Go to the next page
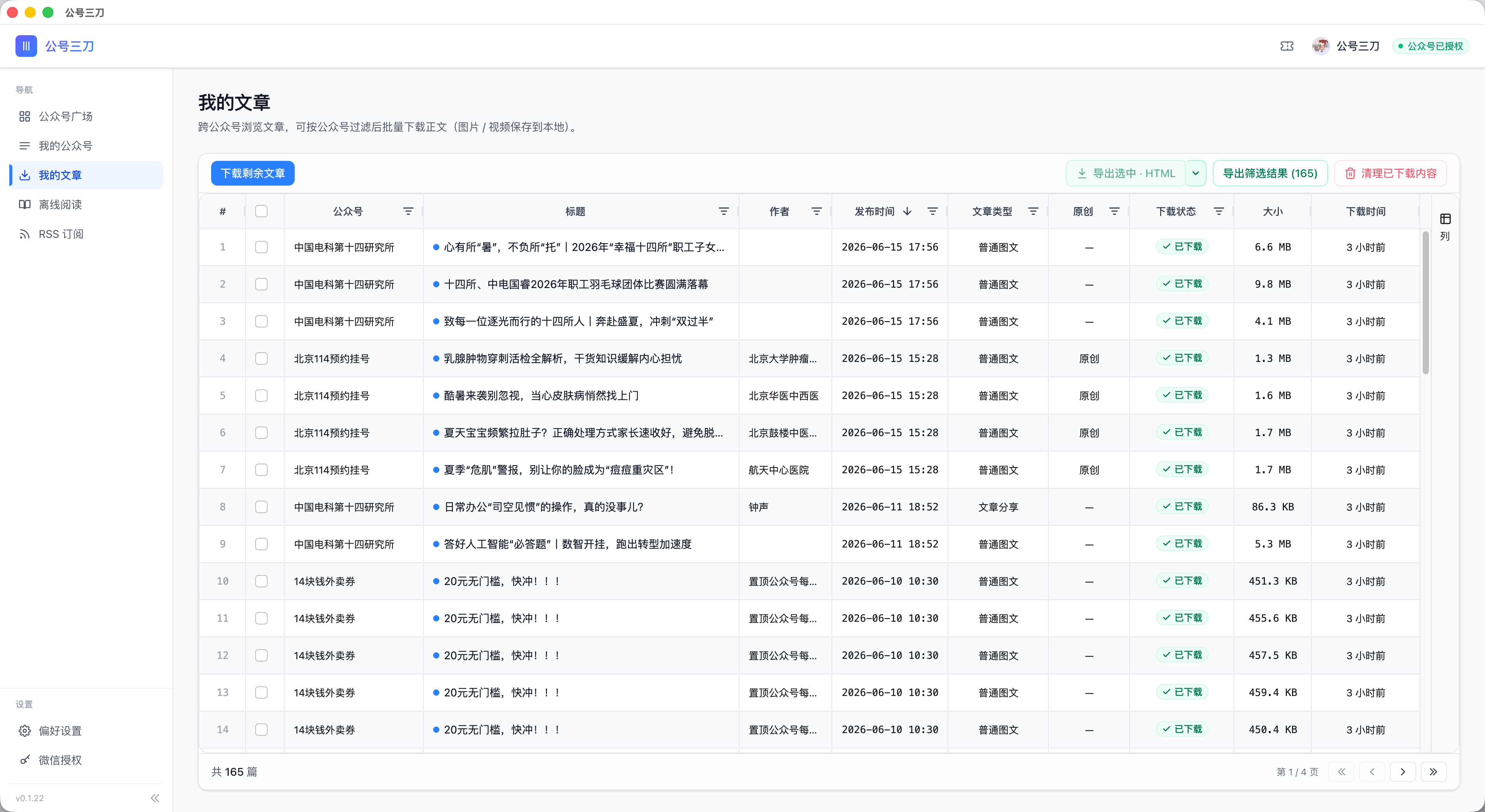This screenshot has width=1485, height=812. point(1403,772)
